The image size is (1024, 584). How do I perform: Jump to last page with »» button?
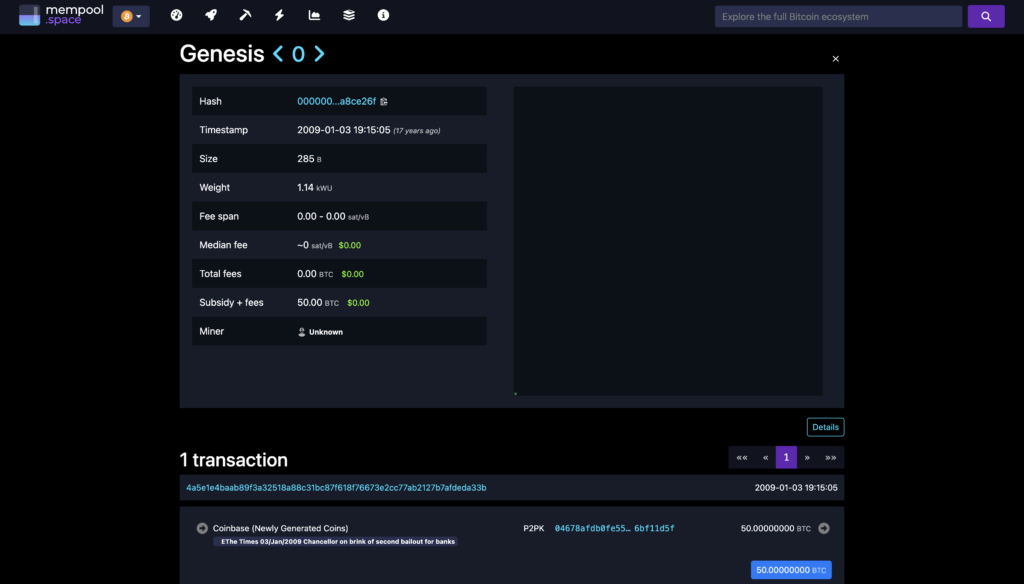click(831, 457)
